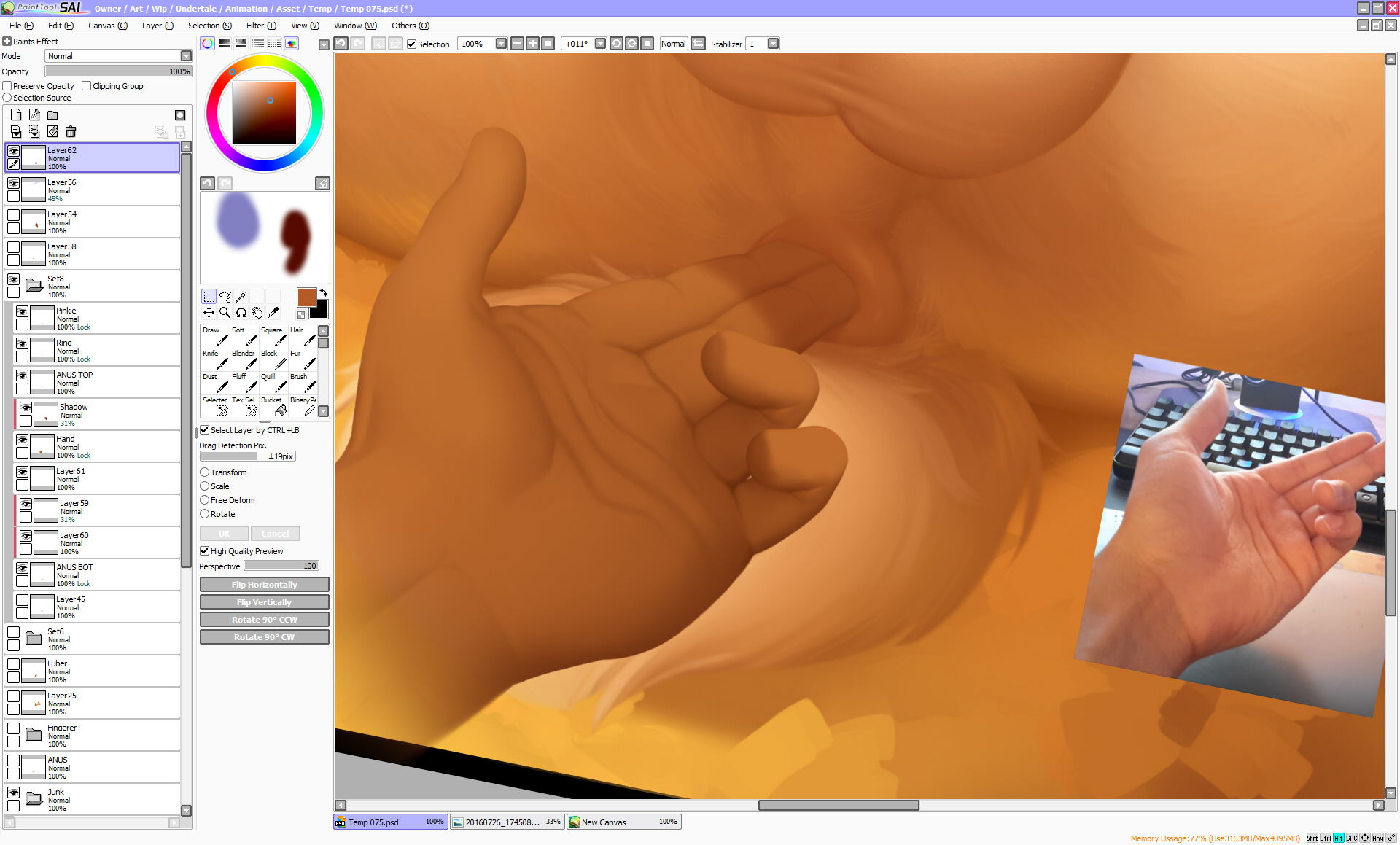
Task: Open the Filter menu
Action: (x=260, y=26)
